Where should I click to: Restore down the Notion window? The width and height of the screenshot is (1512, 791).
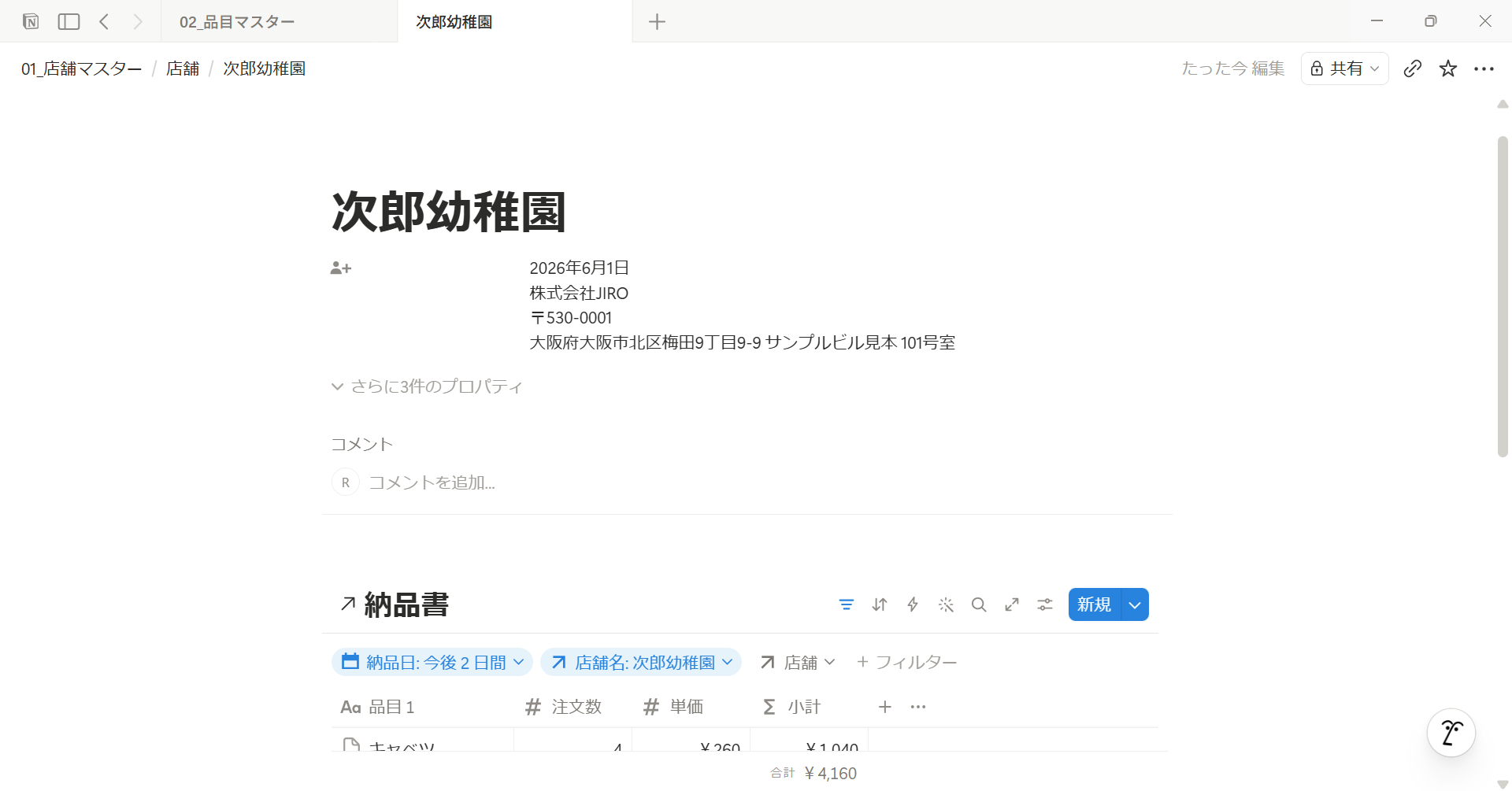click(x=1431, y=21)
